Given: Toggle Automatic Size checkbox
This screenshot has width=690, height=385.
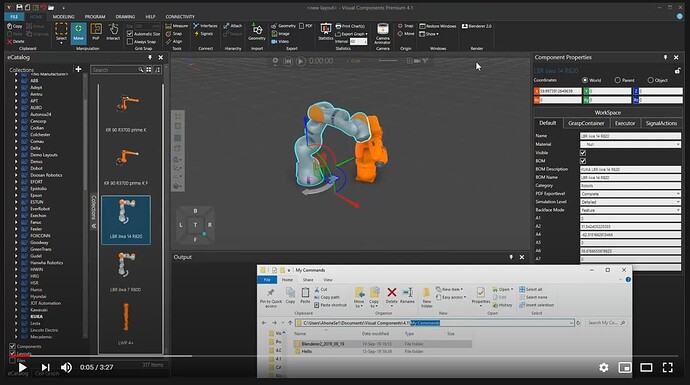Looking at the screenshot, I should click(130, 33).
